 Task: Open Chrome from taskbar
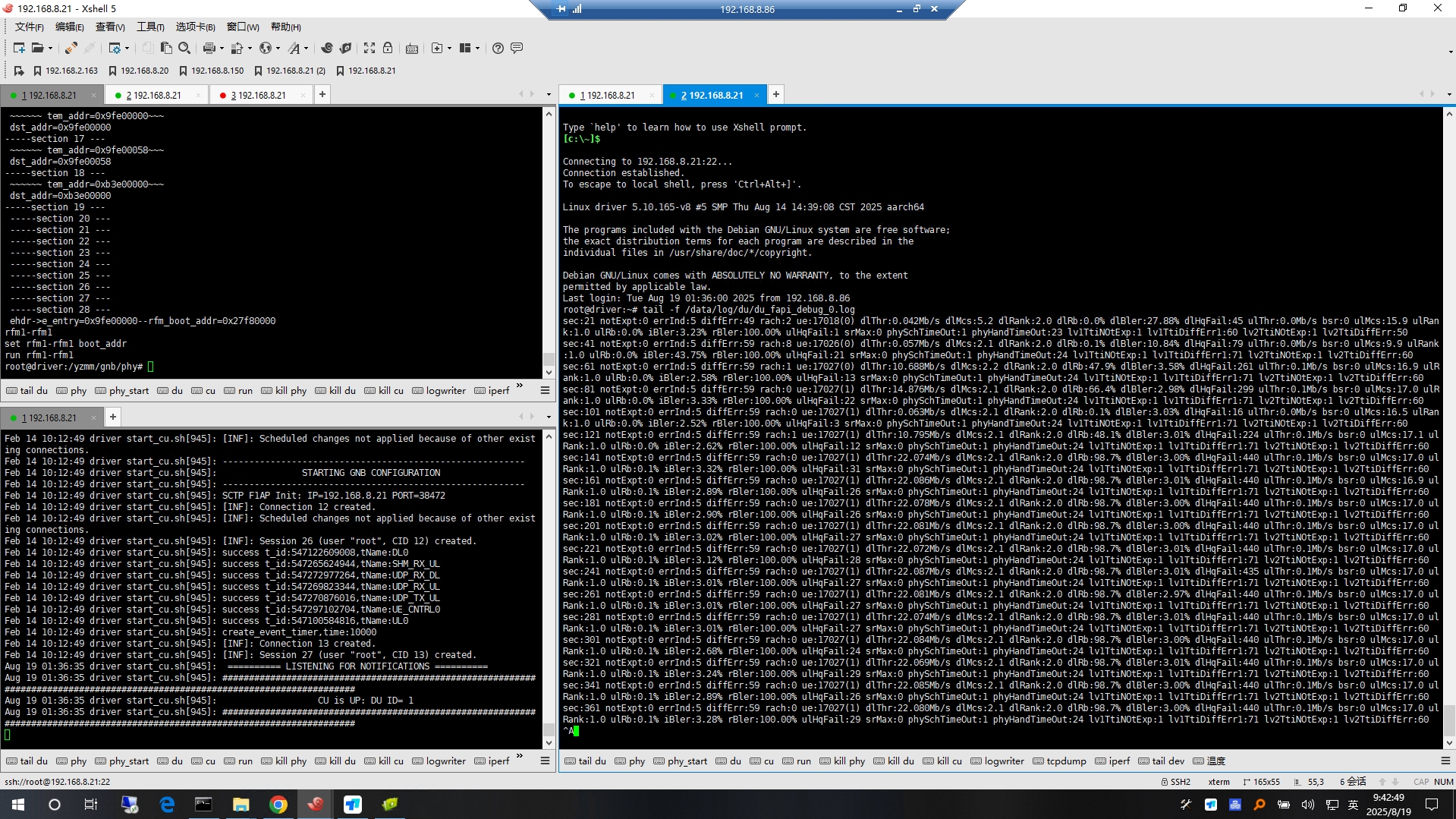click(278, 805)
